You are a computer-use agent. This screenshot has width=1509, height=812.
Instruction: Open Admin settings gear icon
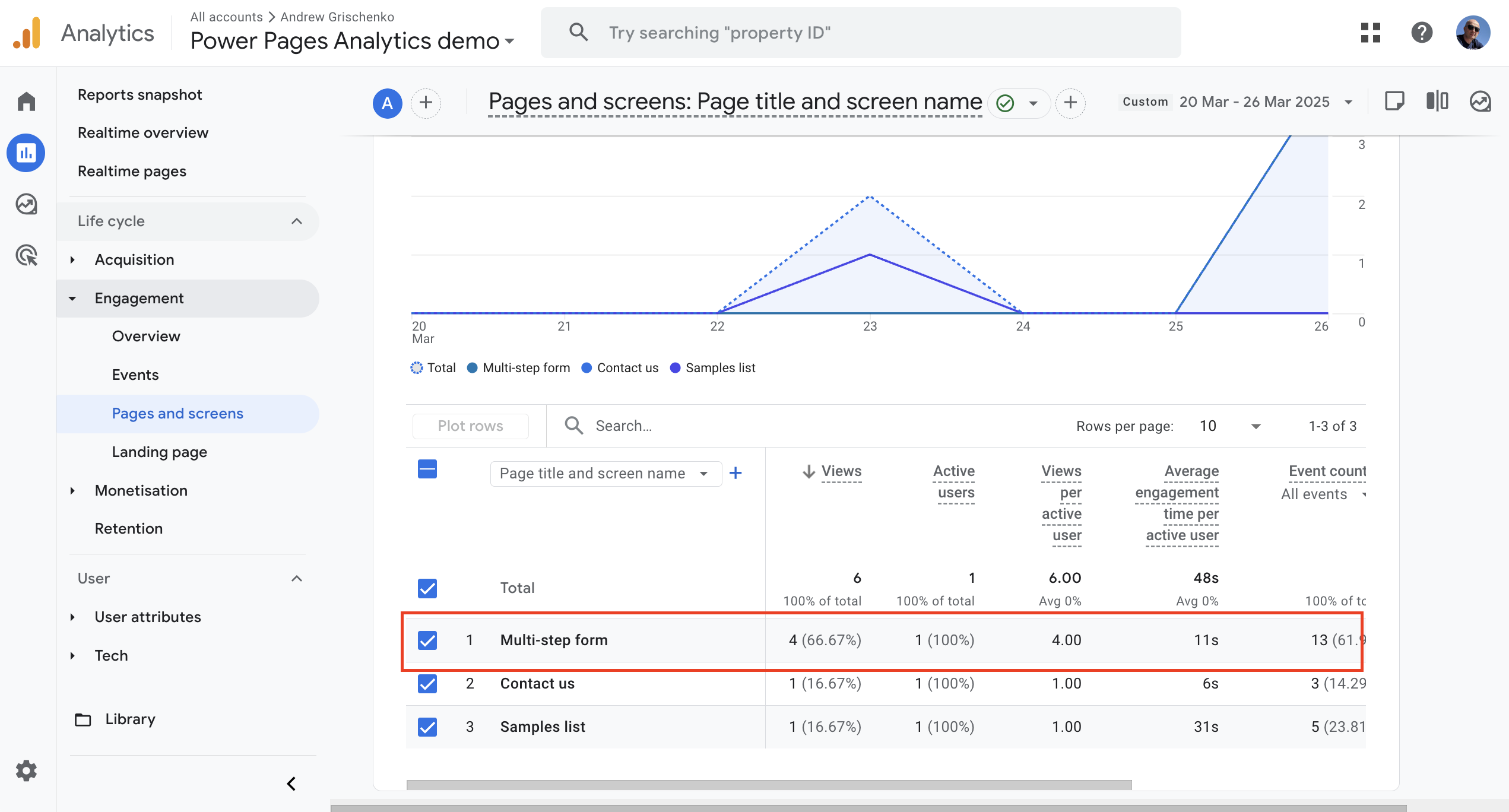26,770
